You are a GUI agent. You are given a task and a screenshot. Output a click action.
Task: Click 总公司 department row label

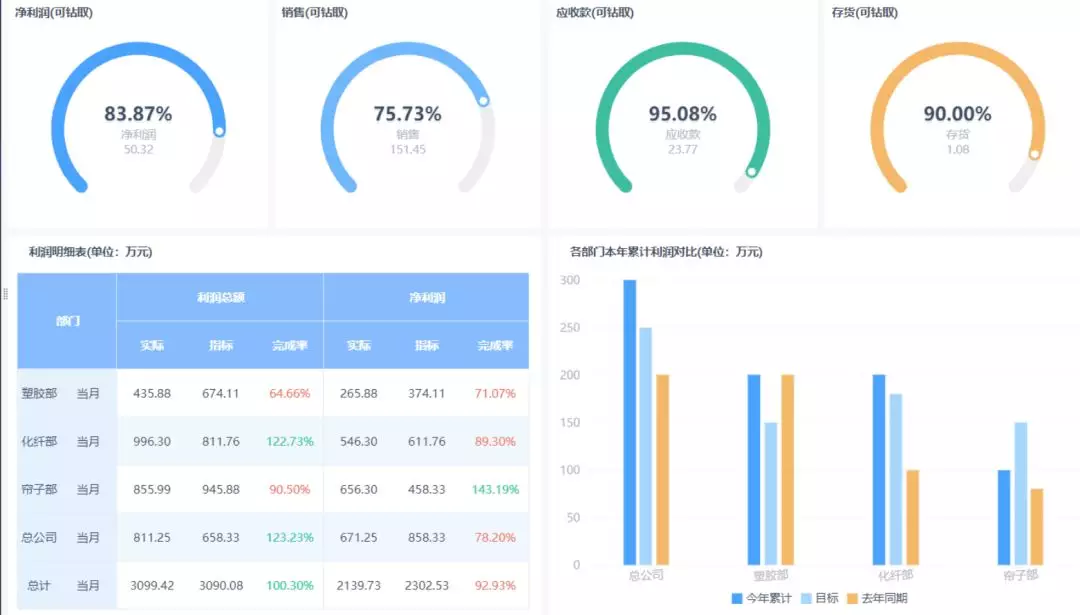pyautogui.click(x=39, y=537)
